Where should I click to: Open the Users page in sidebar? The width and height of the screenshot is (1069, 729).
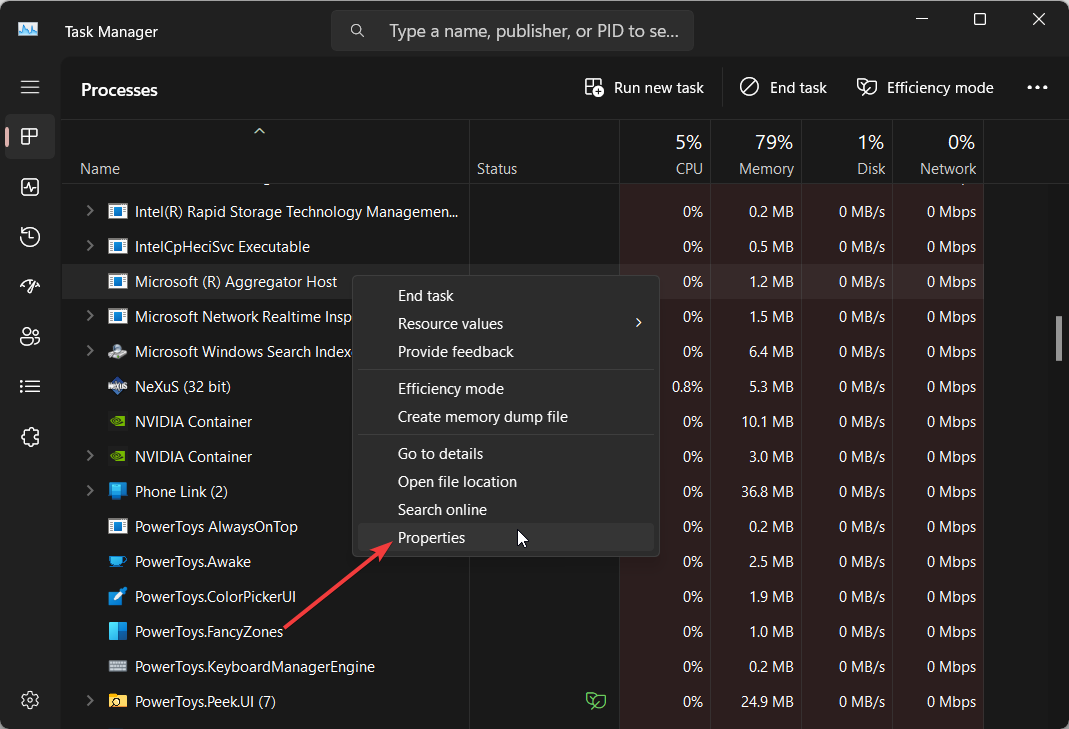coord(30,336)
